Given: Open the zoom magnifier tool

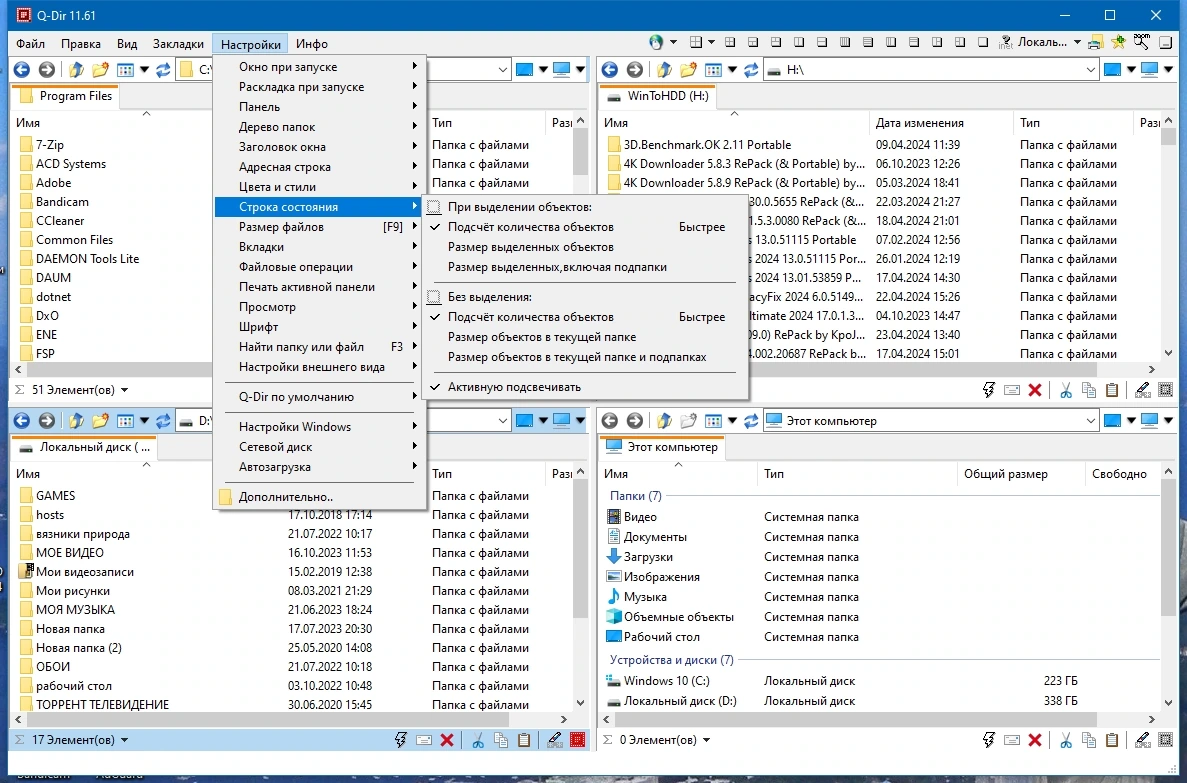Looking at the screenshot, I should tap(1142, 42).
